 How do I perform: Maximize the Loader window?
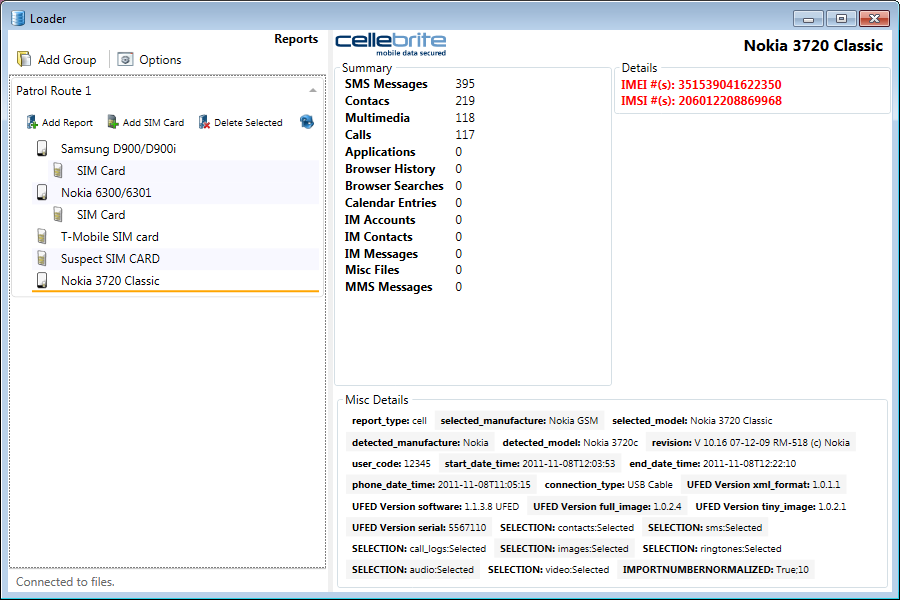click(x=841, y=18)
